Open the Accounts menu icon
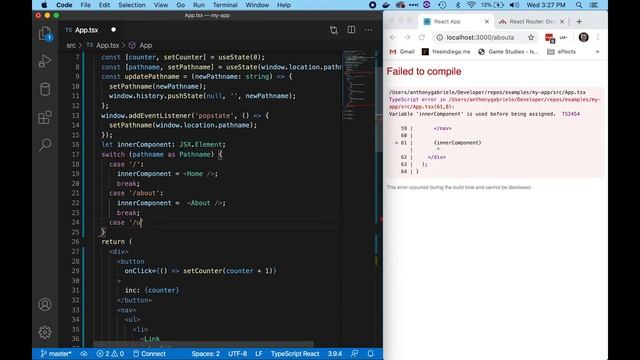This screenshot has width=640, height=360. point(45,304)
